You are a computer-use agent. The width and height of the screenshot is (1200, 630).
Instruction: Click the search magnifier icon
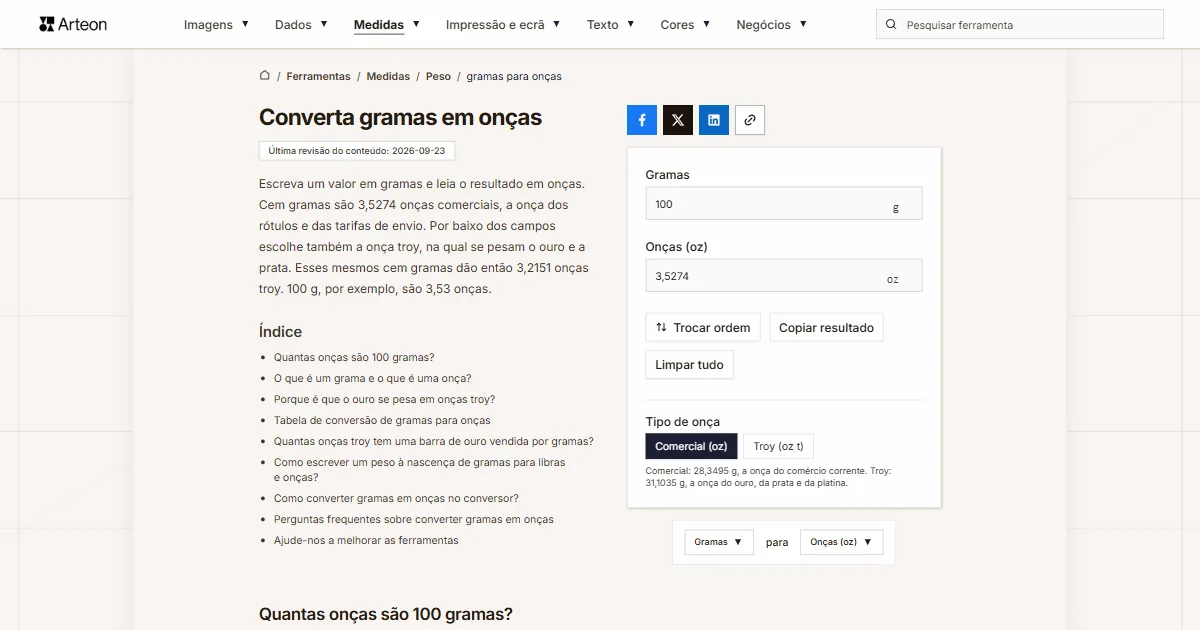coord(891,25)
